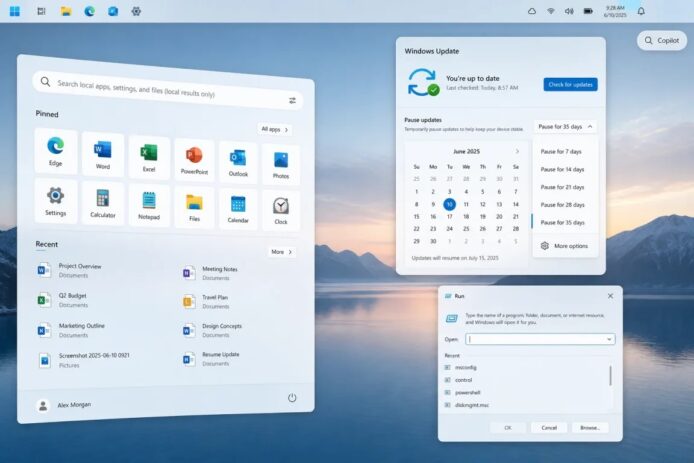
Task: Launch Word from the pinned grid
Action: point(103,154)
